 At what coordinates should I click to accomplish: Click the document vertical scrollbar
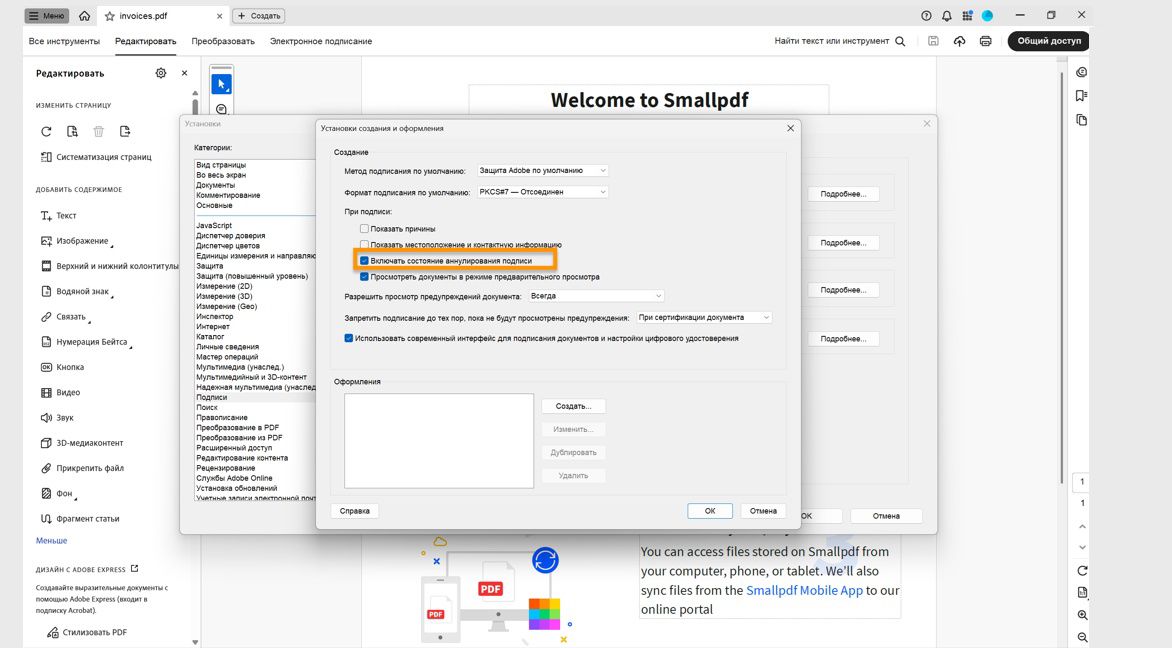click(x=1061, y=277)
